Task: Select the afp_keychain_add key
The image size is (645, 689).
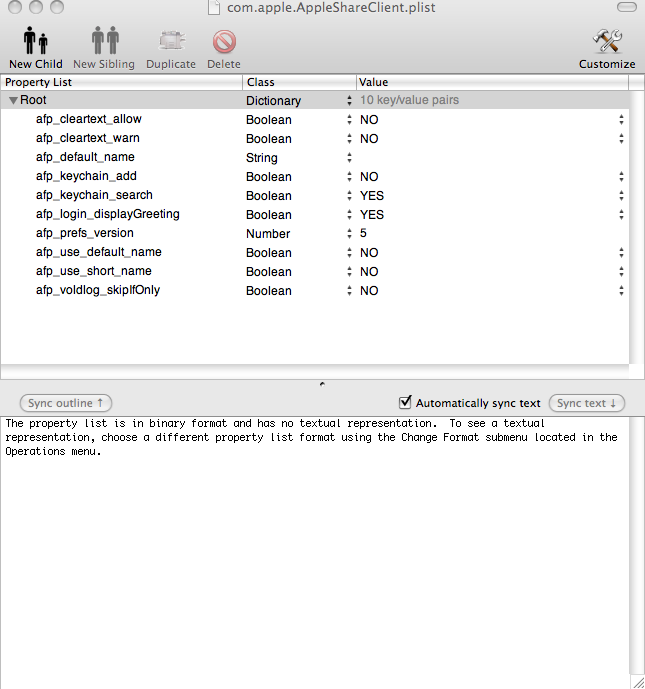Action: (86, 176)
